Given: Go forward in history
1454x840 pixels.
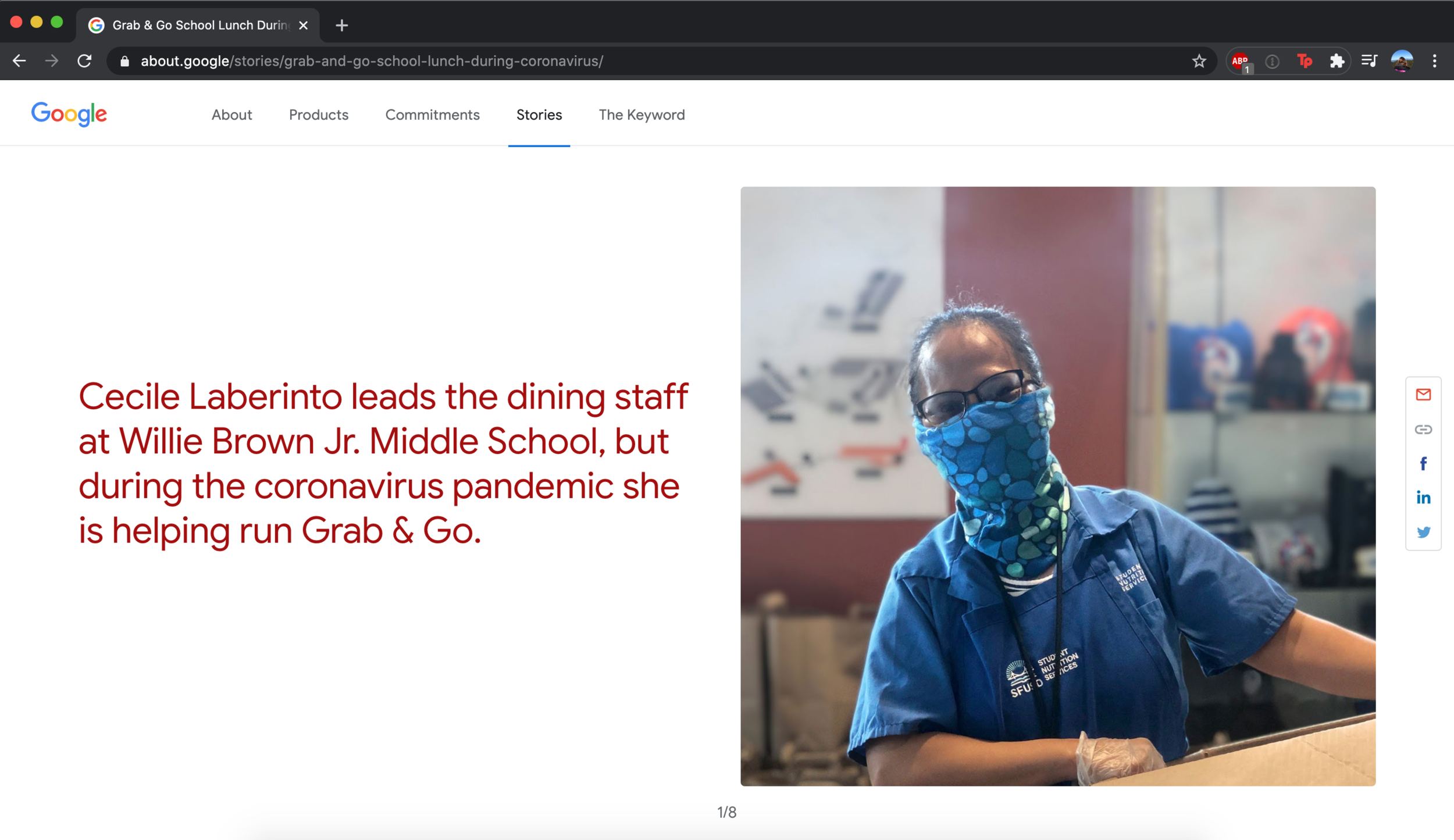Looking at the screenshot, I should click(52, 61).
